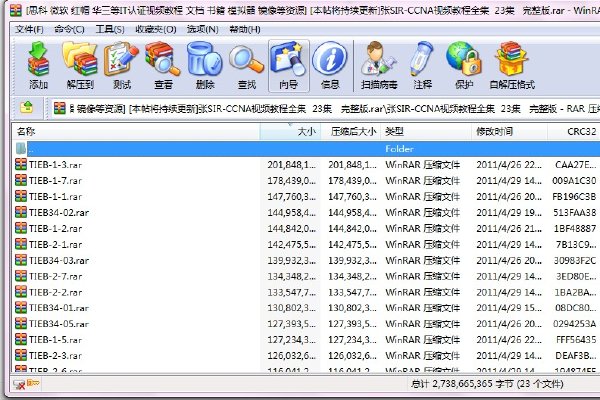Click the TIEB34-02.rar file icon
Viewport: 600px width, 400px height.
(21, 212)
